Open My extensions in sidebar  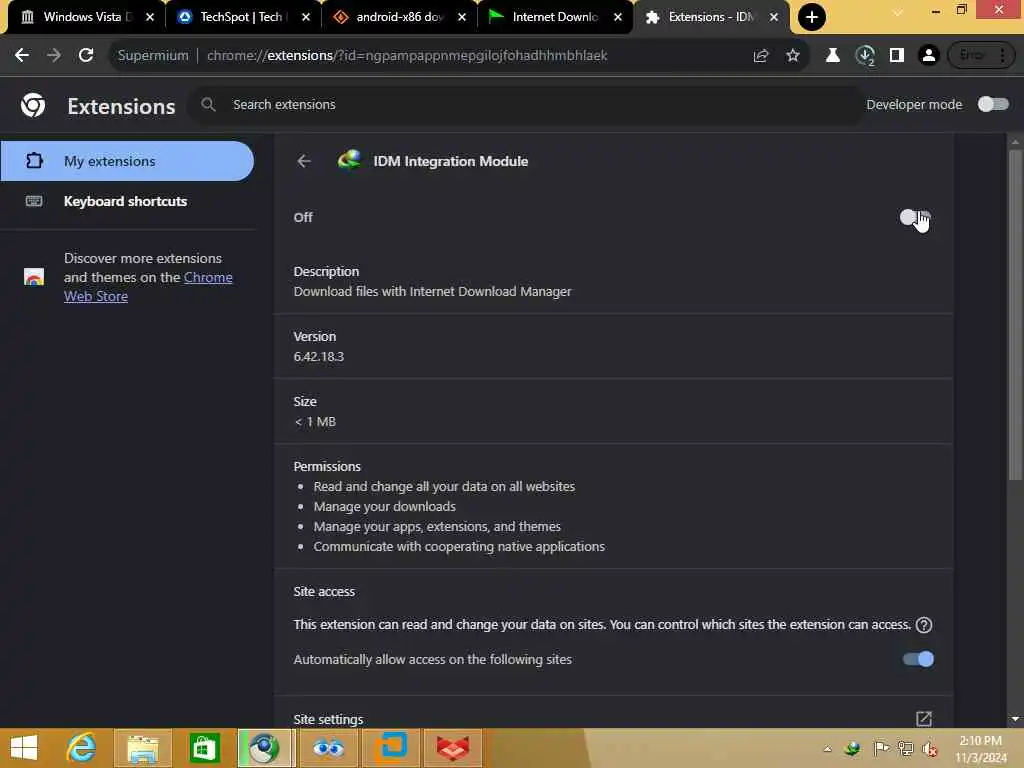[x=127, y=161]
